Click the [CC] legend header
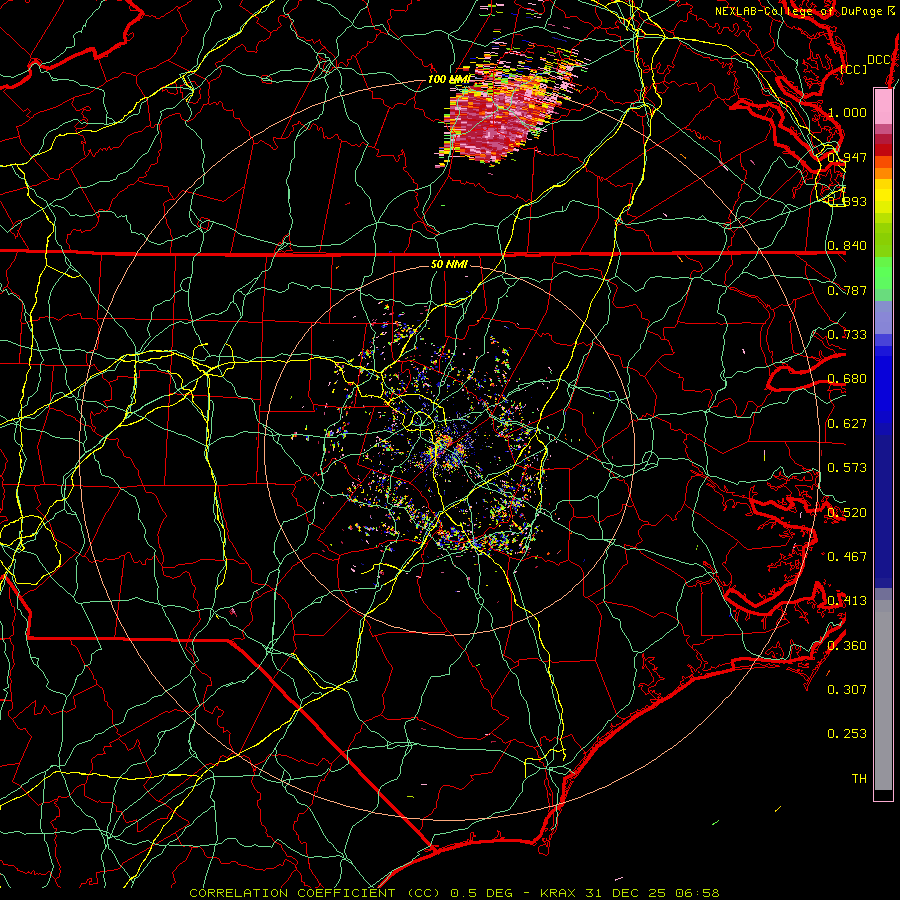Image resolution: width=900 pixels, height=900 pixels. click(x=854, y=69)
